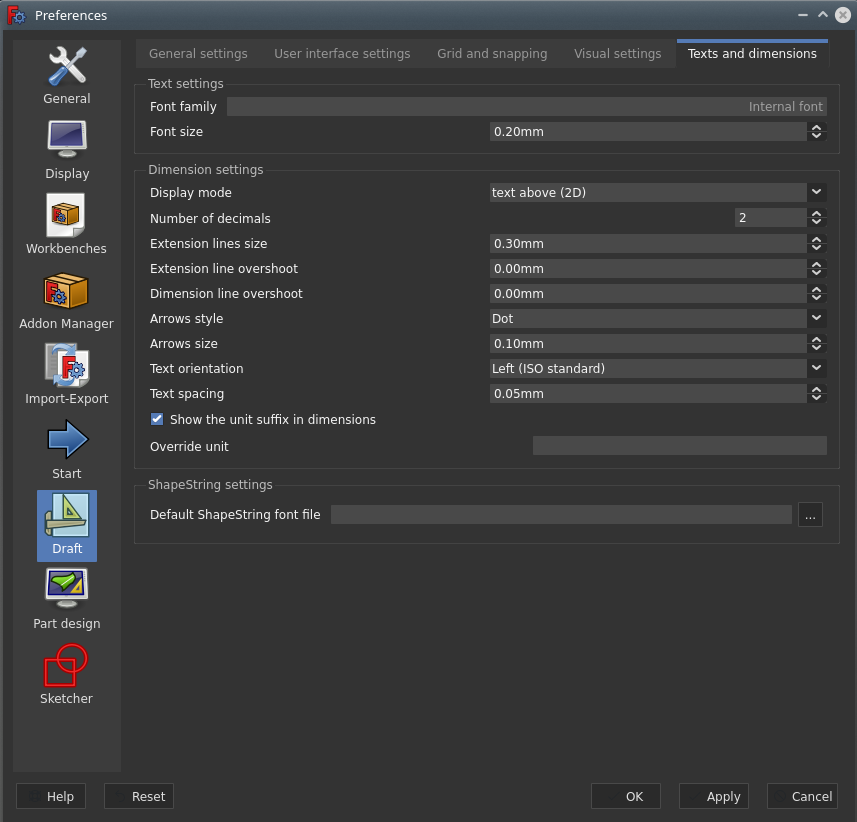Screen dimensions: 857x822
Task: Select the Addon Manager icon
Action: [67, 300]
